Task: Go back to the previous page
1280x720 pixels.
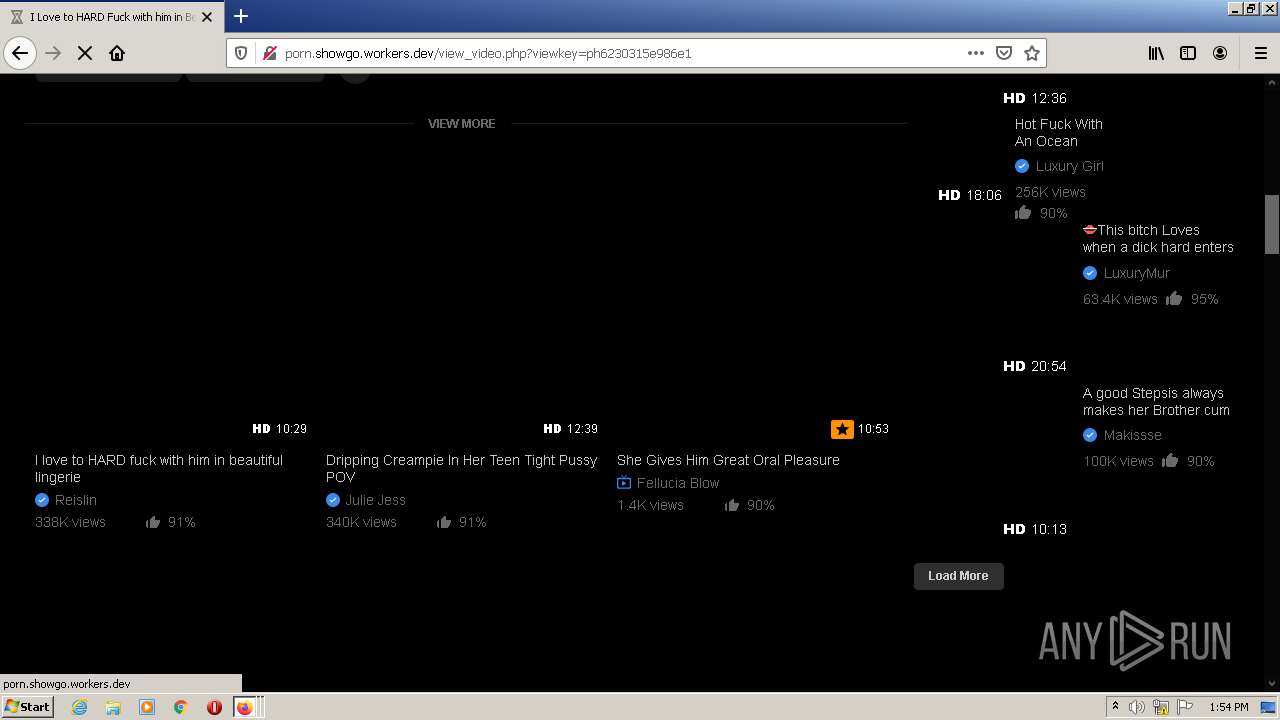Action: (20, 53)
